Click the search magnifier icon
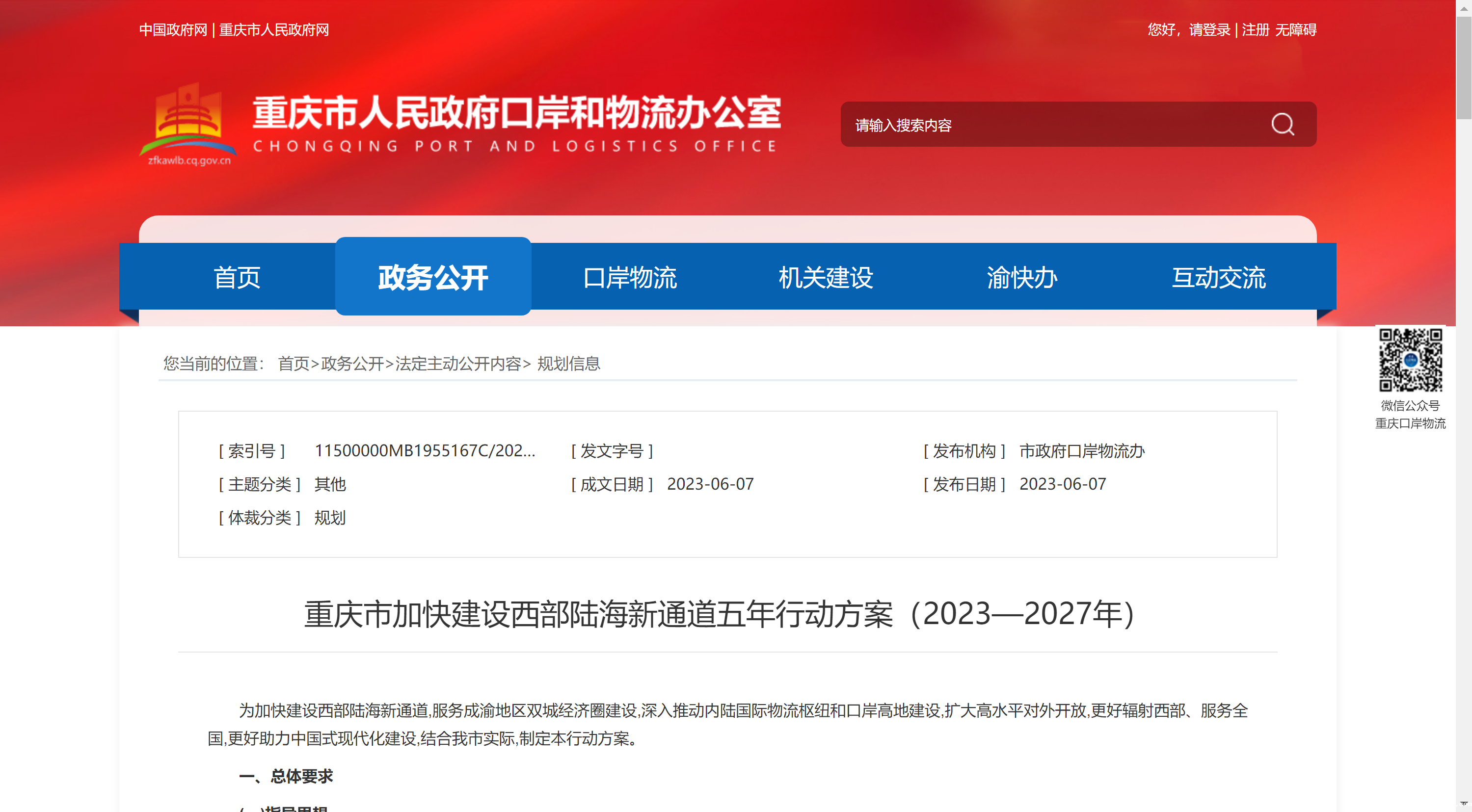 1282,124
